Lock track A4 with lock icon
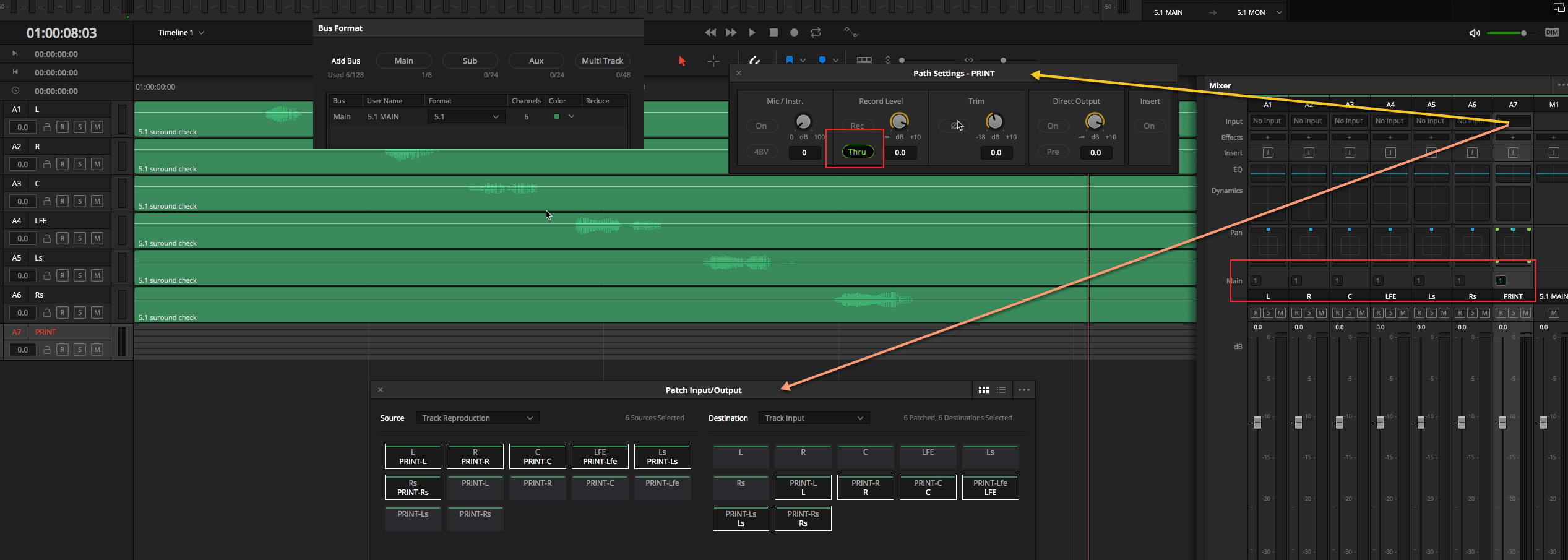1568x560 pixels. 46,238
